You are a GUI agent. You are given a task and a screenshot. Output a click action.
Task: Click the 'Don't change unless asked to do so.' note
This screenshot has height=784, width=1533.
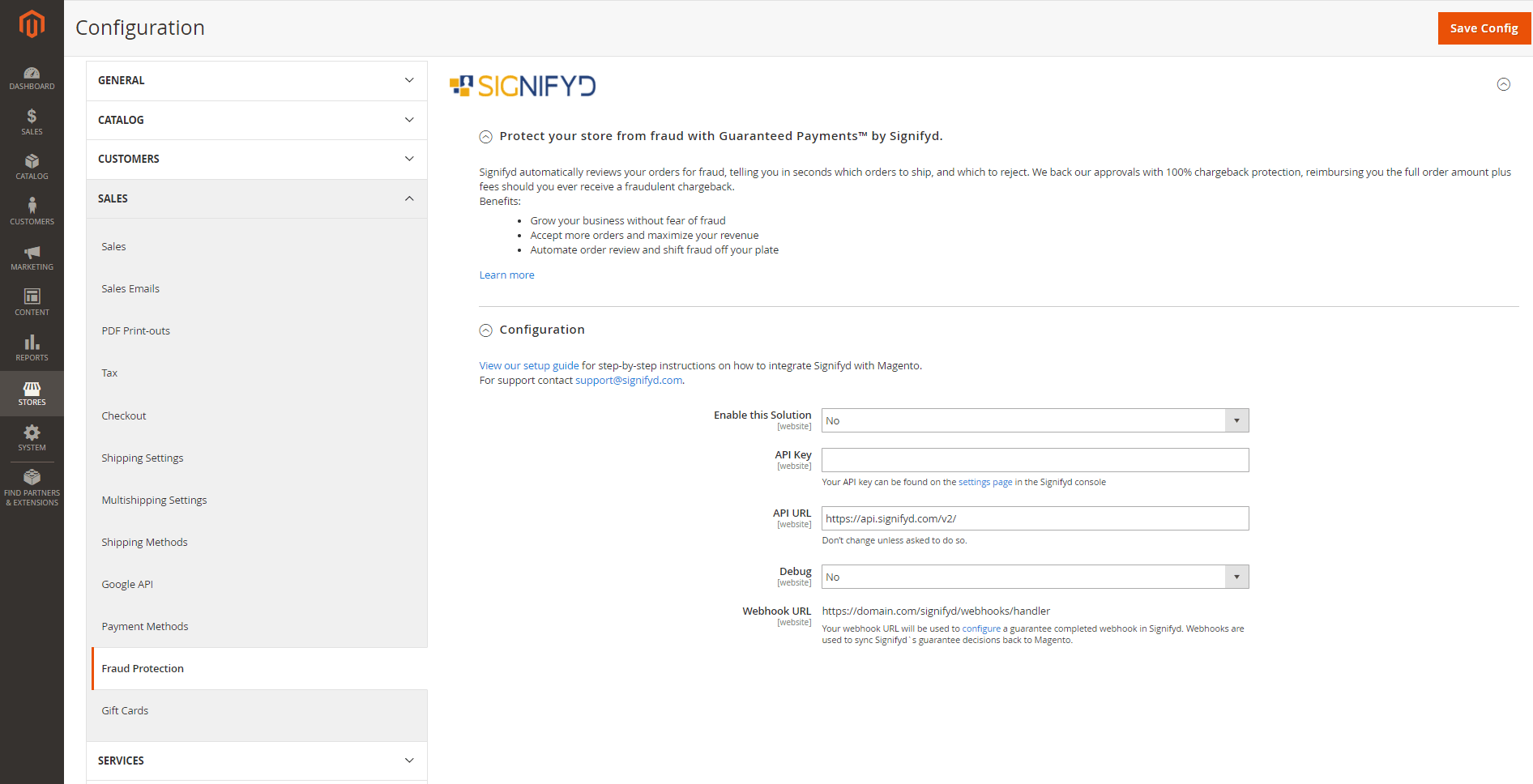click(895, 540)
